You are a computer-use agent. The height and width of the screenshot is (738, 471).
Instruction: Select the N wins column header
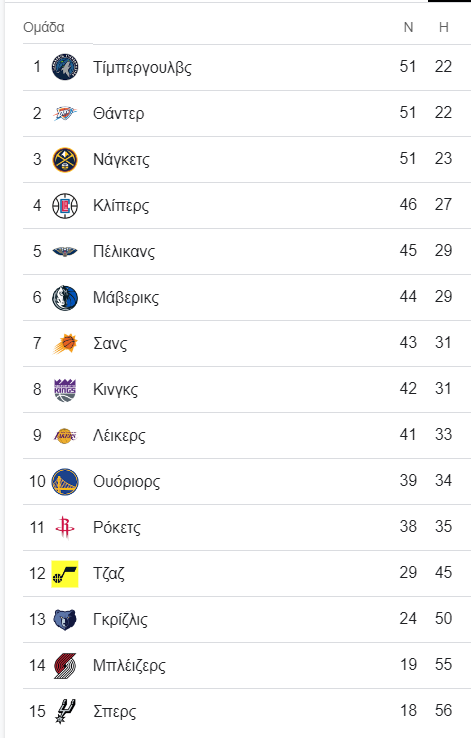[408, 27]
